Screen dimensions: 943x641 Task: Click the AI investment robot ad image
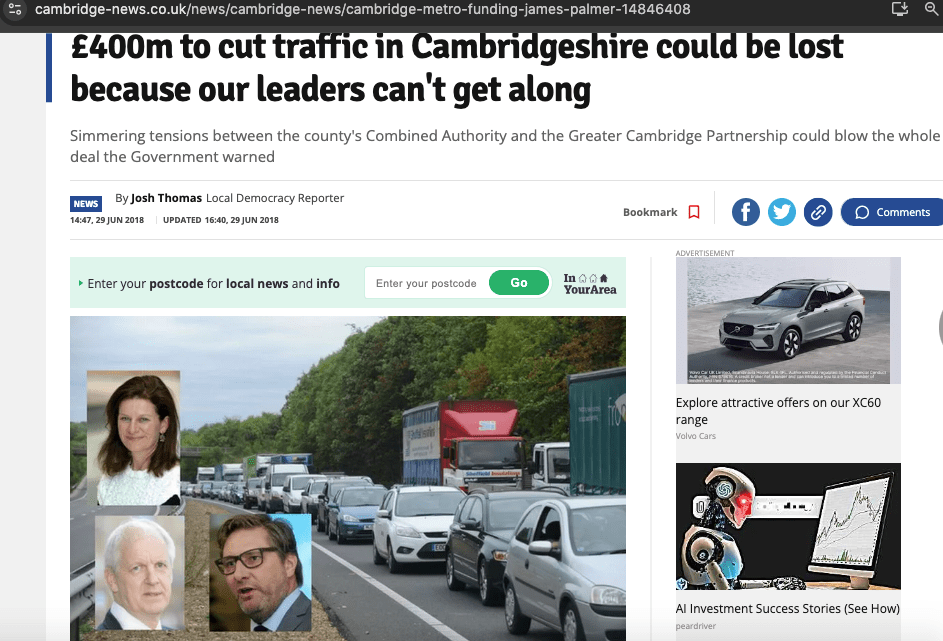pos(788,526)
